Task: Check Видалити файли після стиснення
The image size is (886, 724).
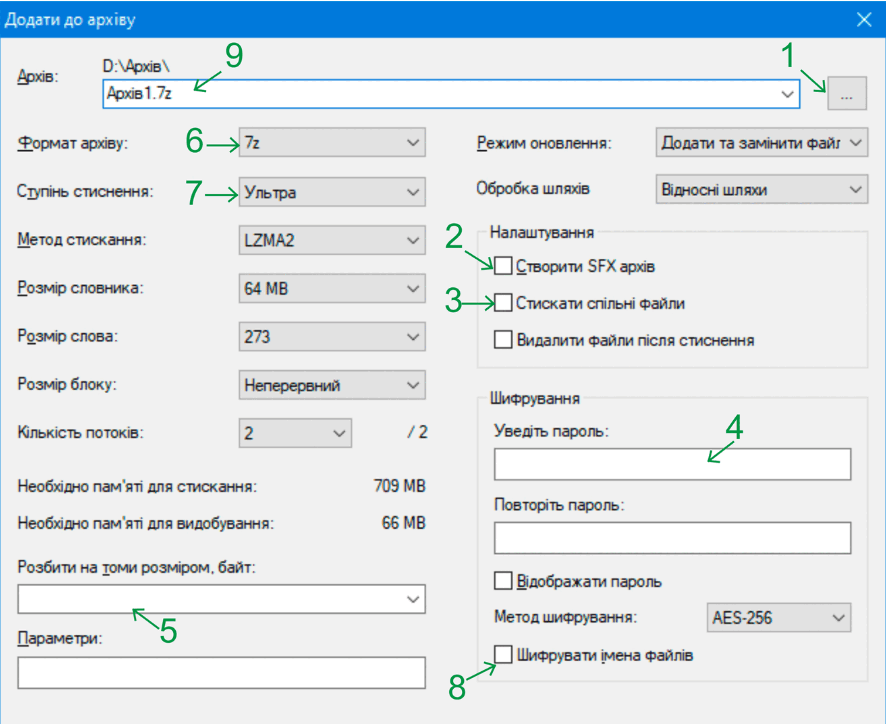Action: pos(503,340)
